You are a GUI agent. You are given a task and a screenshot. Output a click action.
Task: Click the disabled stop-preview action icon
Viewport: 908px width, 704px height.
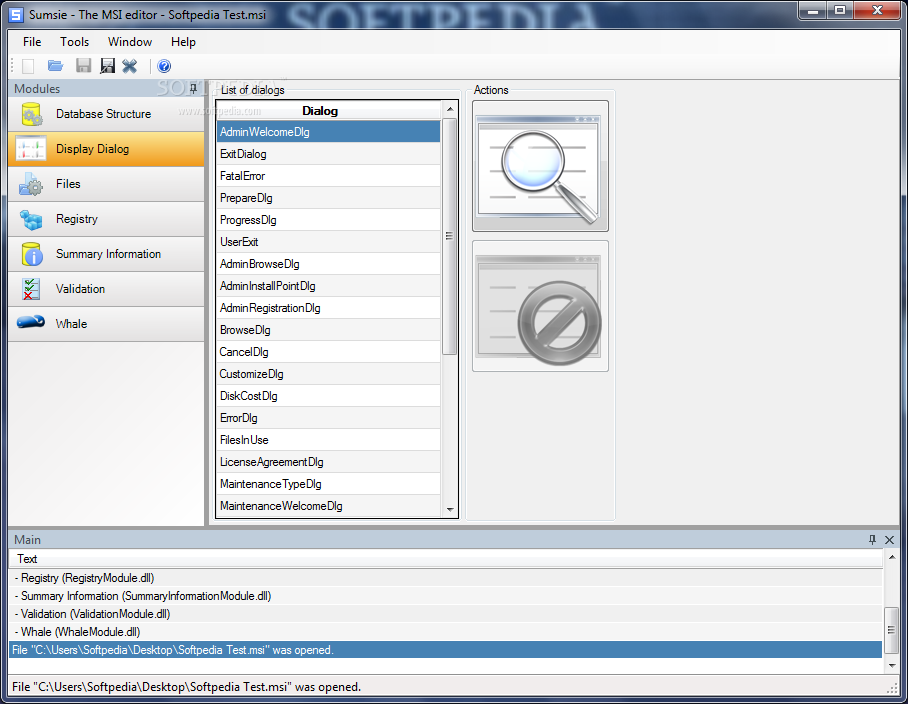[540, 306]
